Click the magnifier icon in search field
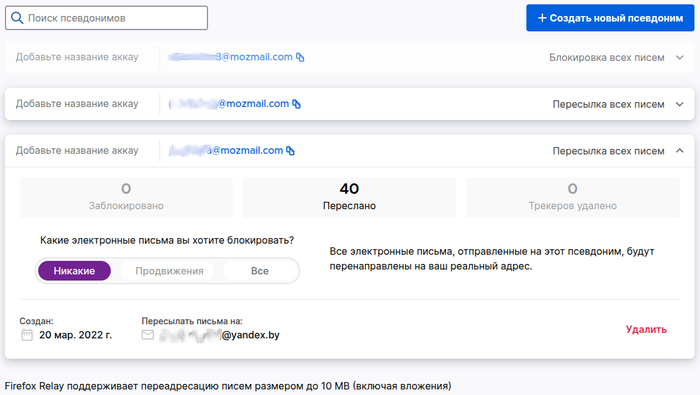 (x=17, y=18)
